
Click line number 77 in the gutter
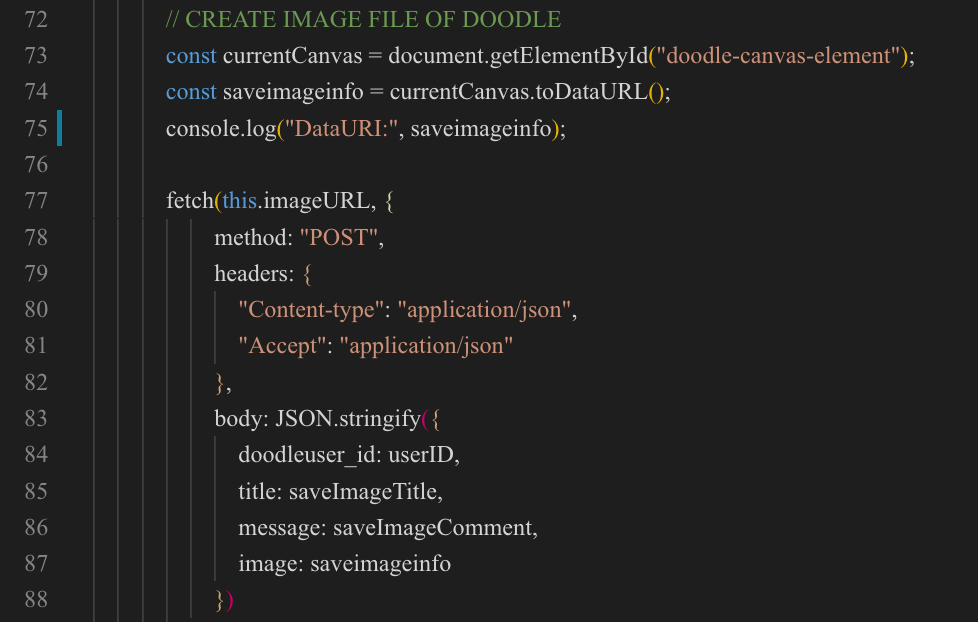click(x=36, y=201)
